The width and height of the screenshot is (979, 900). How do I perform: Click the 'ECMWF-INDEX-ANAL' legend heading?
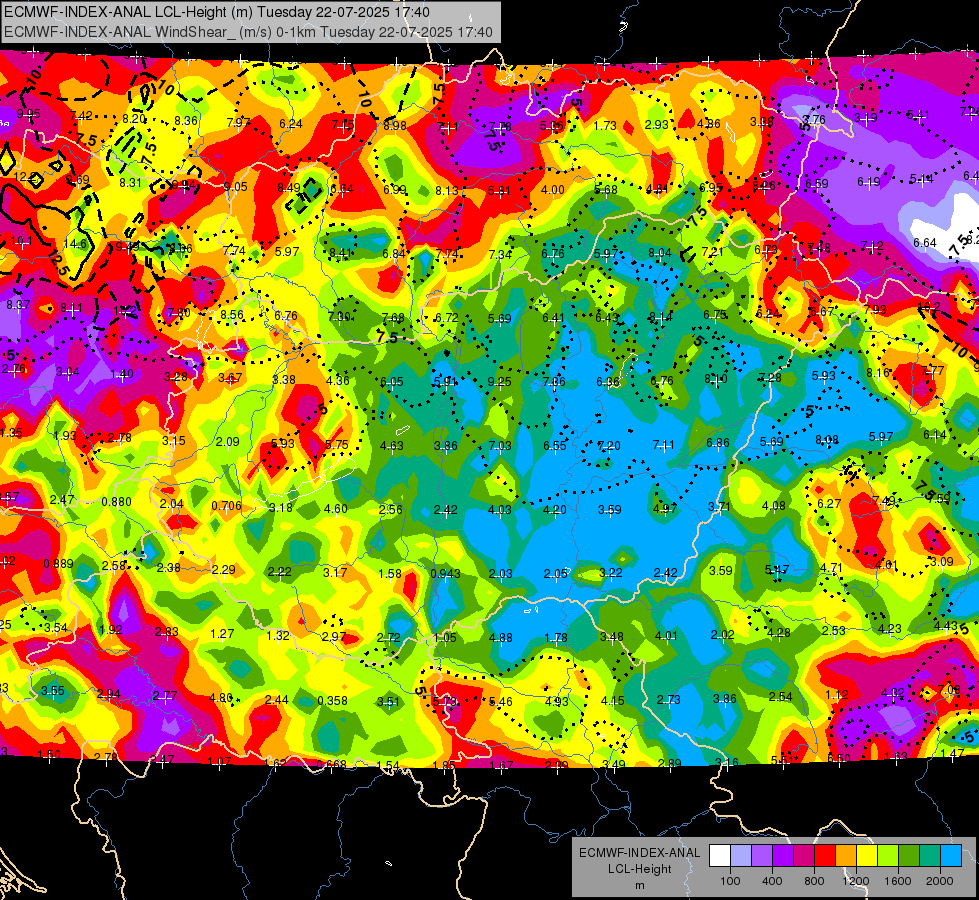click(639, 853)
